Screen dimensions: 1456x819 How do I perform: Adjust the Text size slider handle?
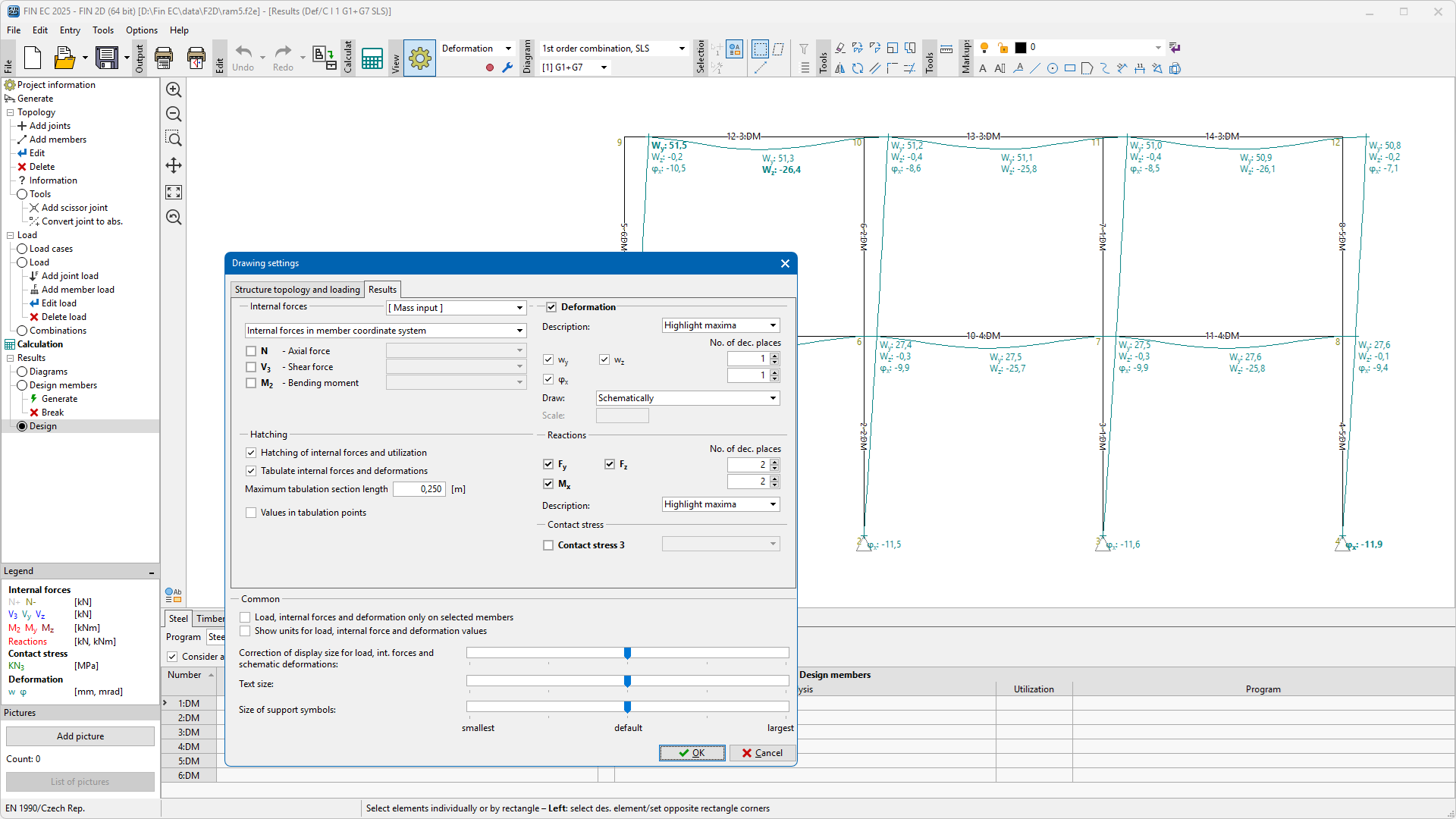pyautogui.click(x=627, y=682)
